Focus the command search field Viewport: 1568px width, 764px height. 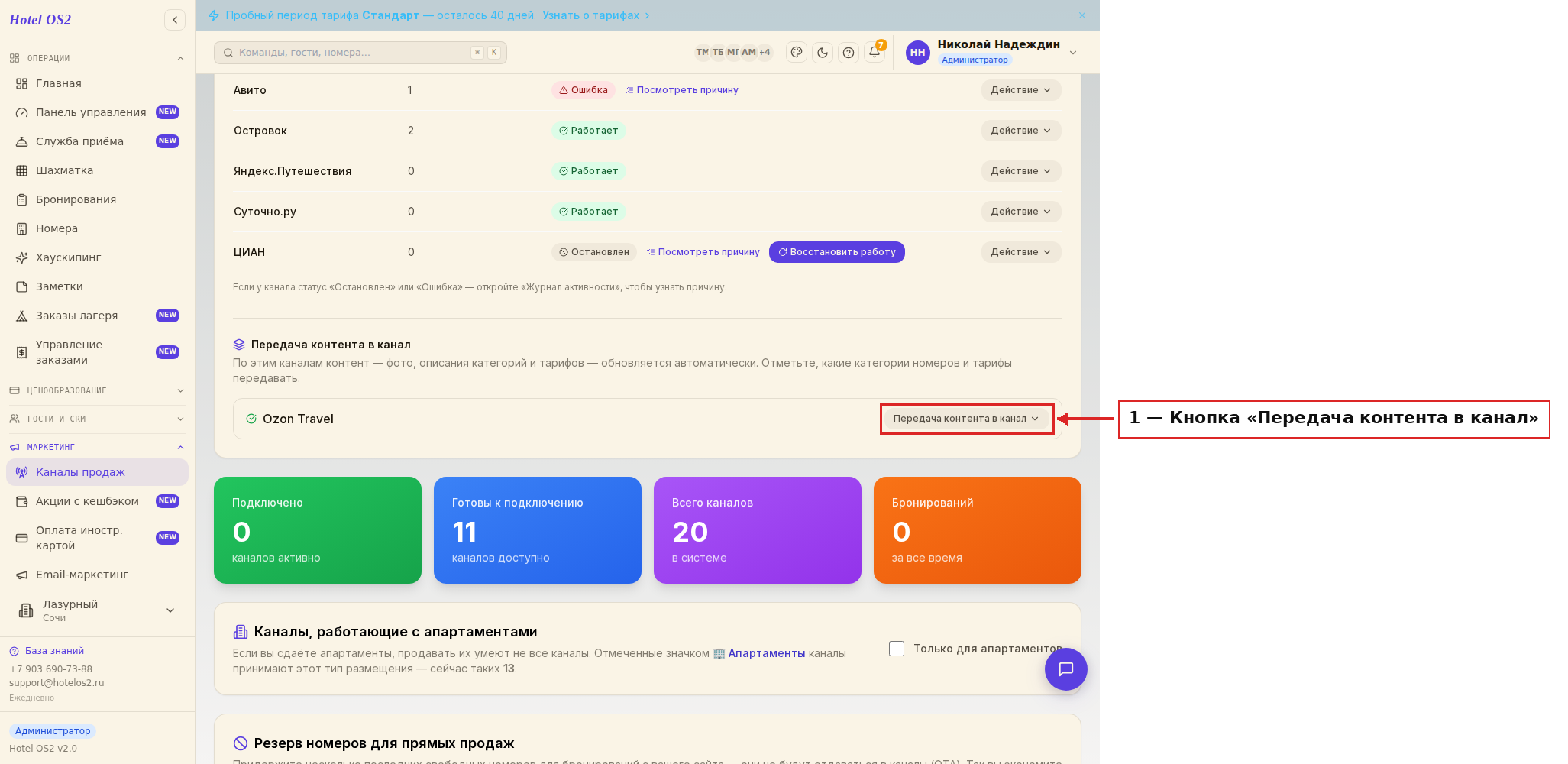point(360,53)
